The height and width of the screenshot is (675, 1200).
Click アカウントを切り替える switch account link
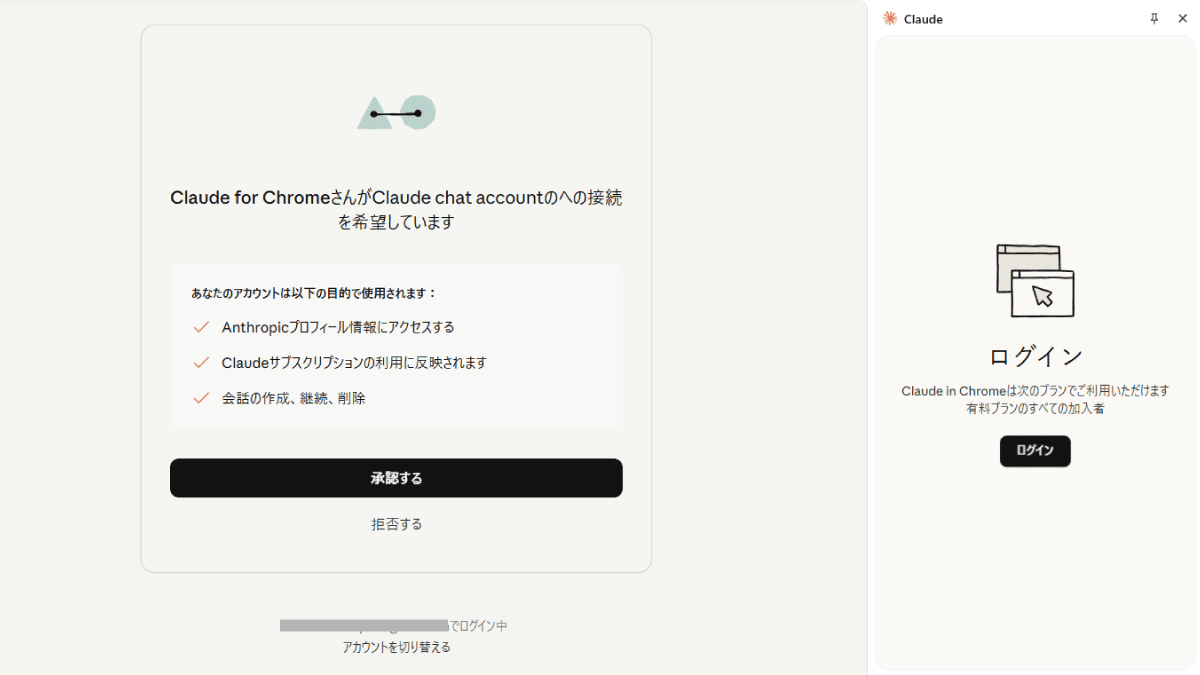pyautogui.click(x=397, y=647)
